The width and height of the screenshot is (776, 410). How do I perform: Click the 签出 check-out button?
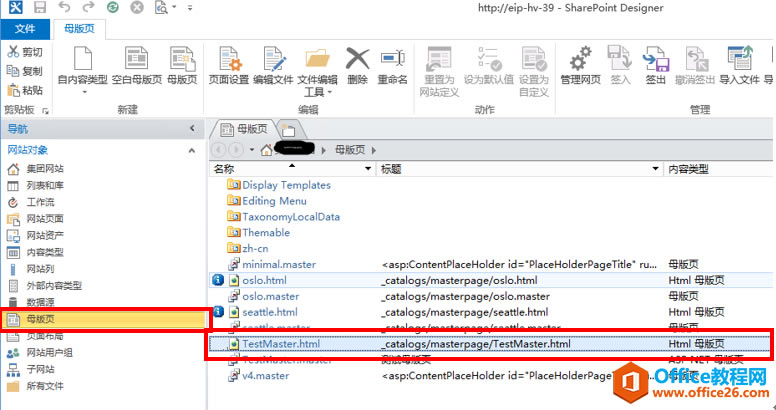click(x=656, y=66)
